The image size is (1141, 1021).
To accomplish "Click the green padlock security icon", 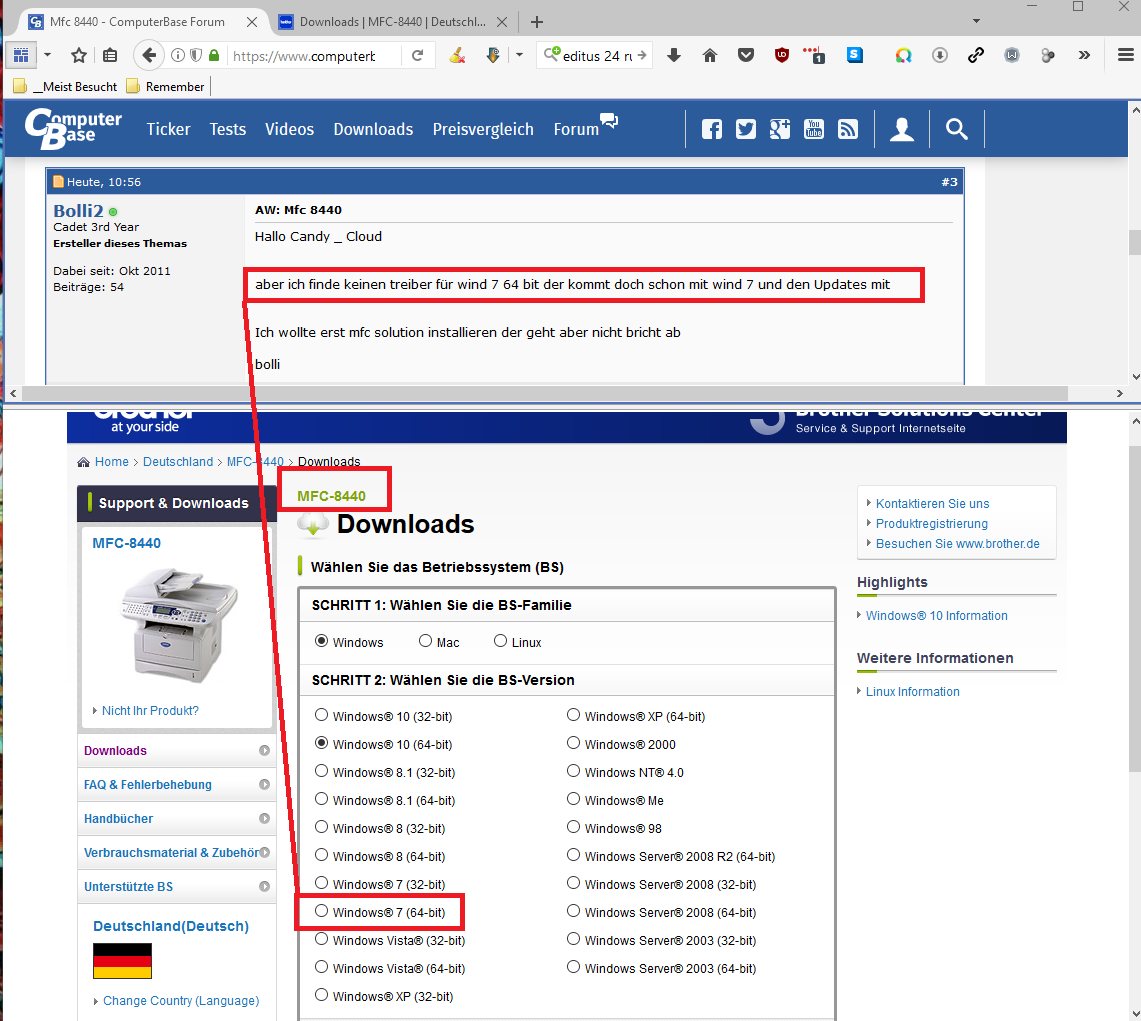I will tap(214, 55).
